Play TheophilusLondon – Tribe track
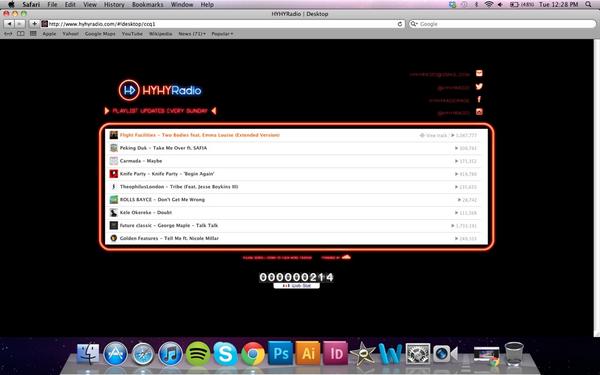 point(292,187)
